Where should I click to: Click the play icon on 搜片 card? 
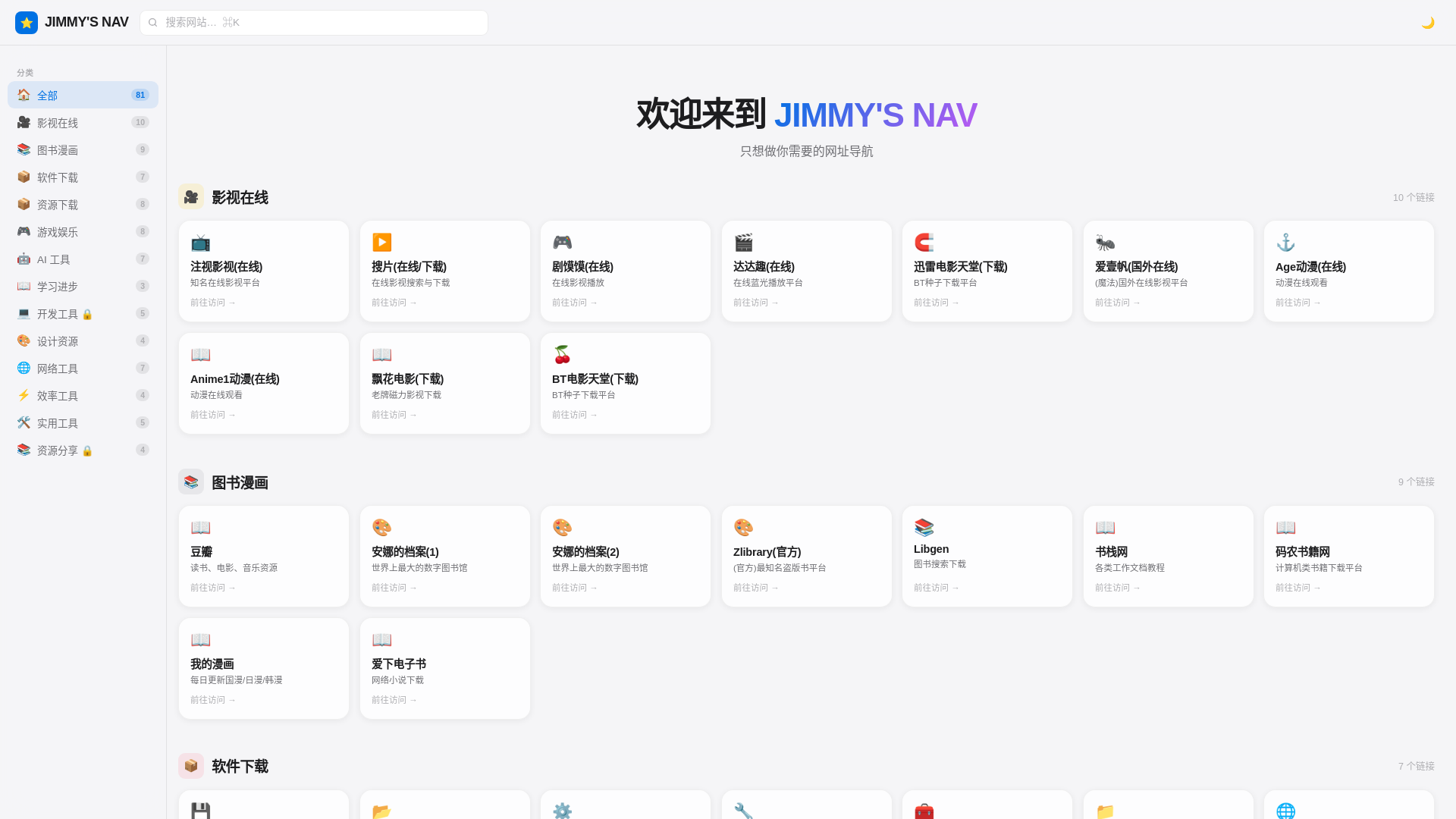click(x=381, y=243)
